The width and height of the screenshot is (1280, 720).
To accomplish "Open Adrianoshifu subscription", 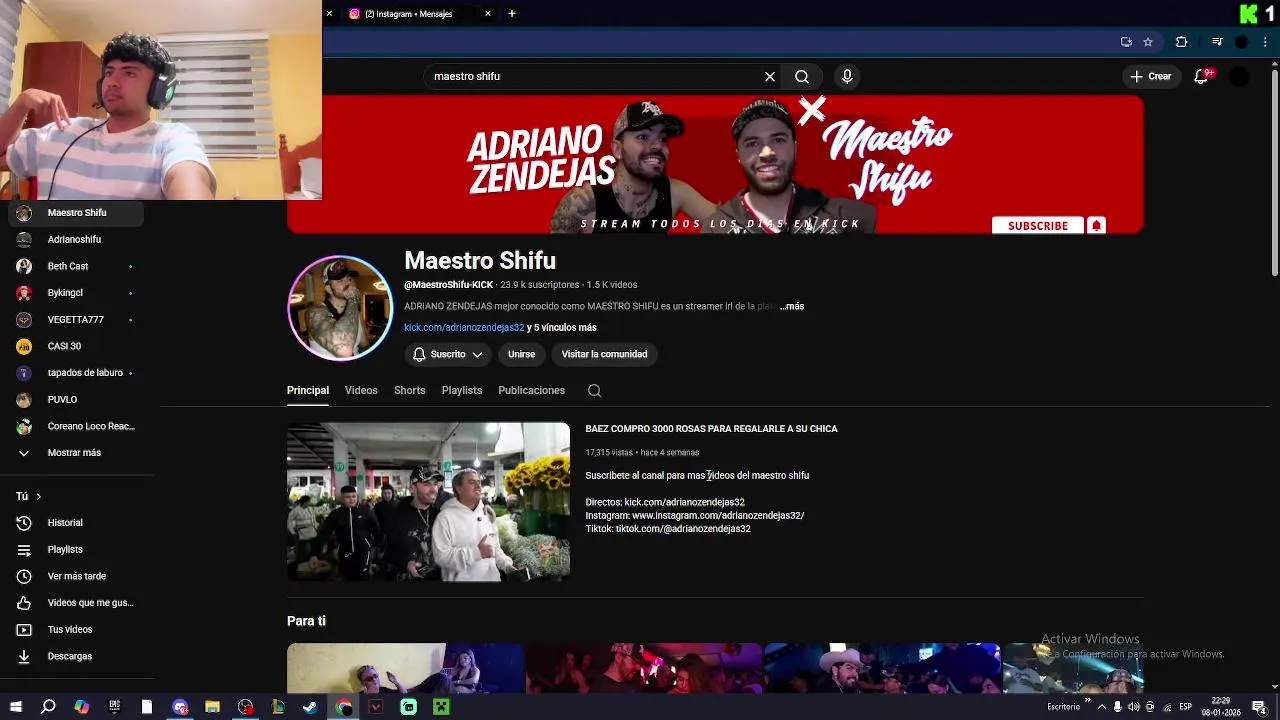I will click(x=72, y=240).
